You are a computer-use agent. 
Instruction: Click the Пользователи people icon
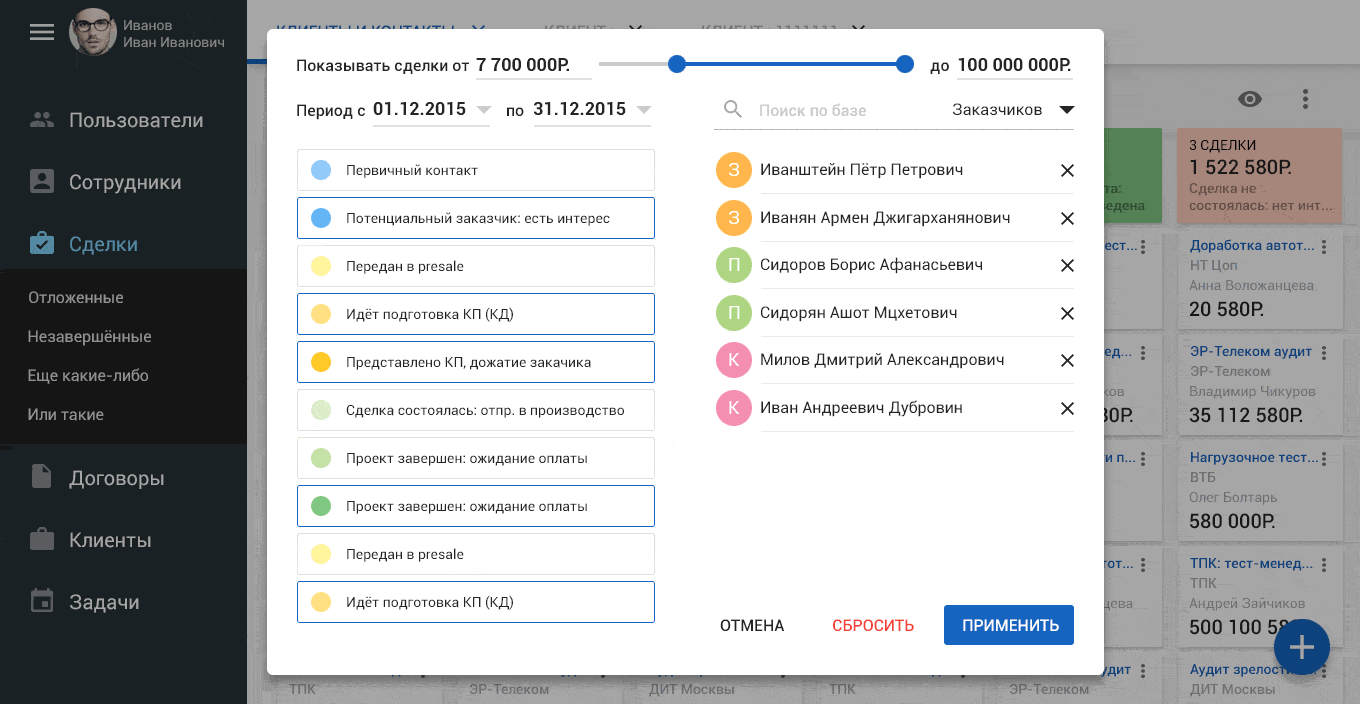click(x=42, y=120)
